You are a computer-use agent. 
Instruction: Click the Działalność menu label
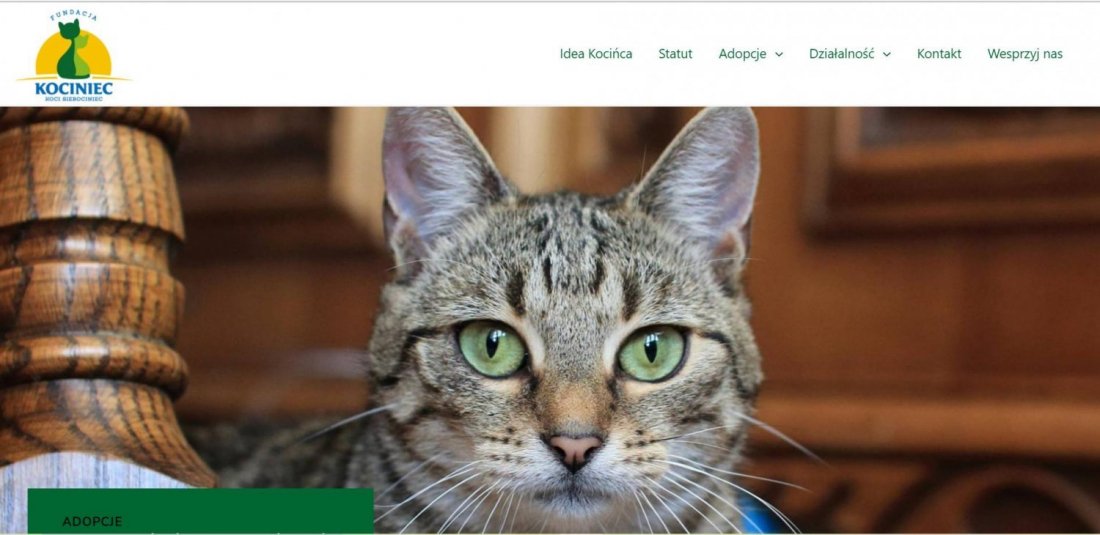841,54
